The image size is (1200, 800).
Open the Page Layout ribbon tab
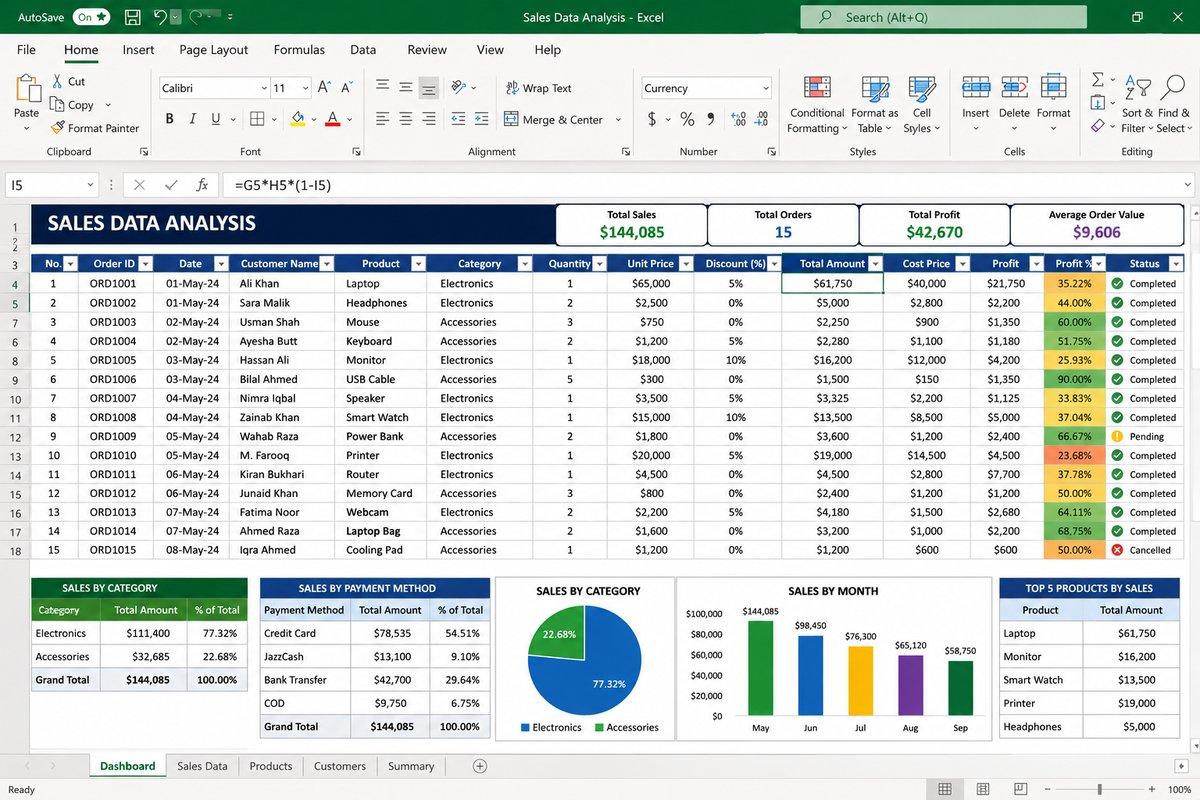[214, 50]
